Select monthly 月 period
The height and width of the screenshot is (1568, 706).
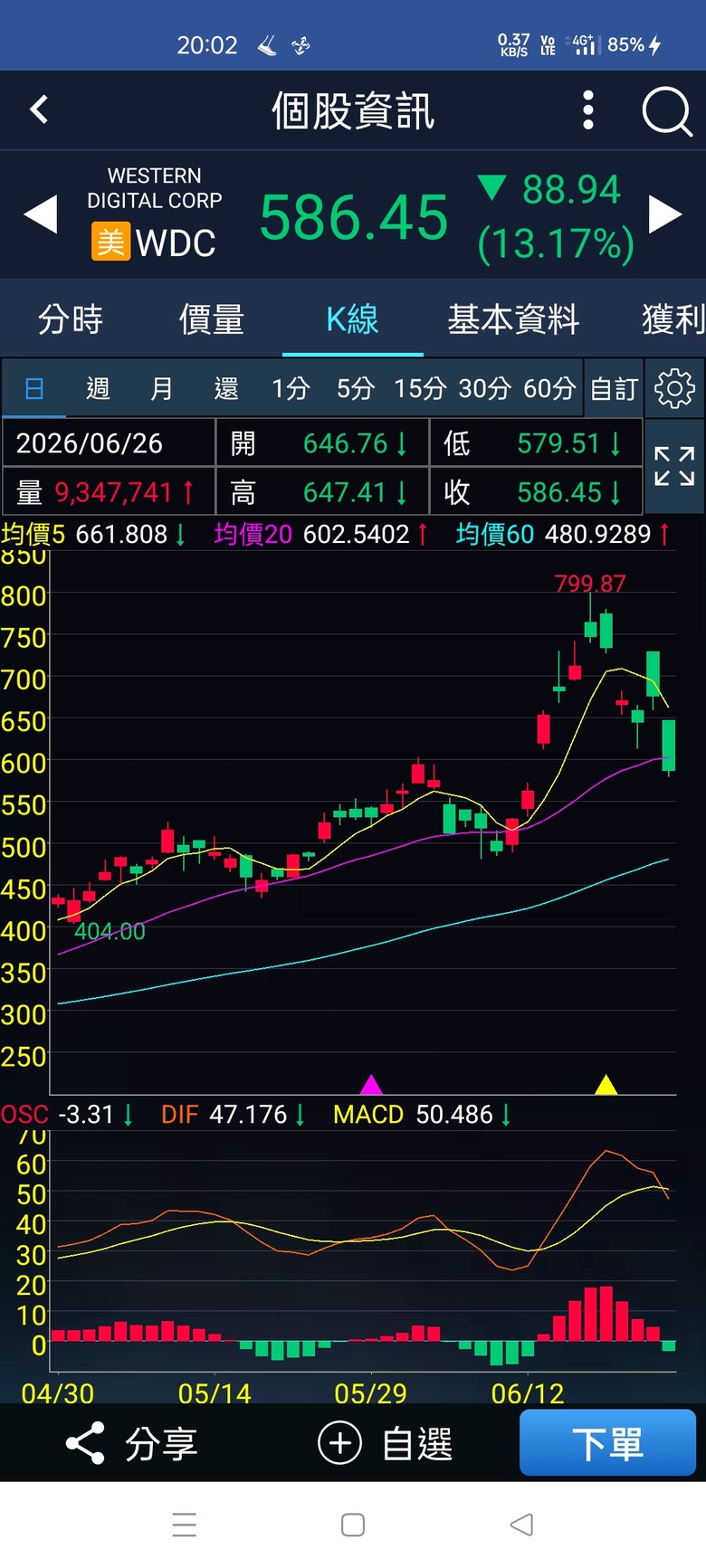click(x=161, y=389)
